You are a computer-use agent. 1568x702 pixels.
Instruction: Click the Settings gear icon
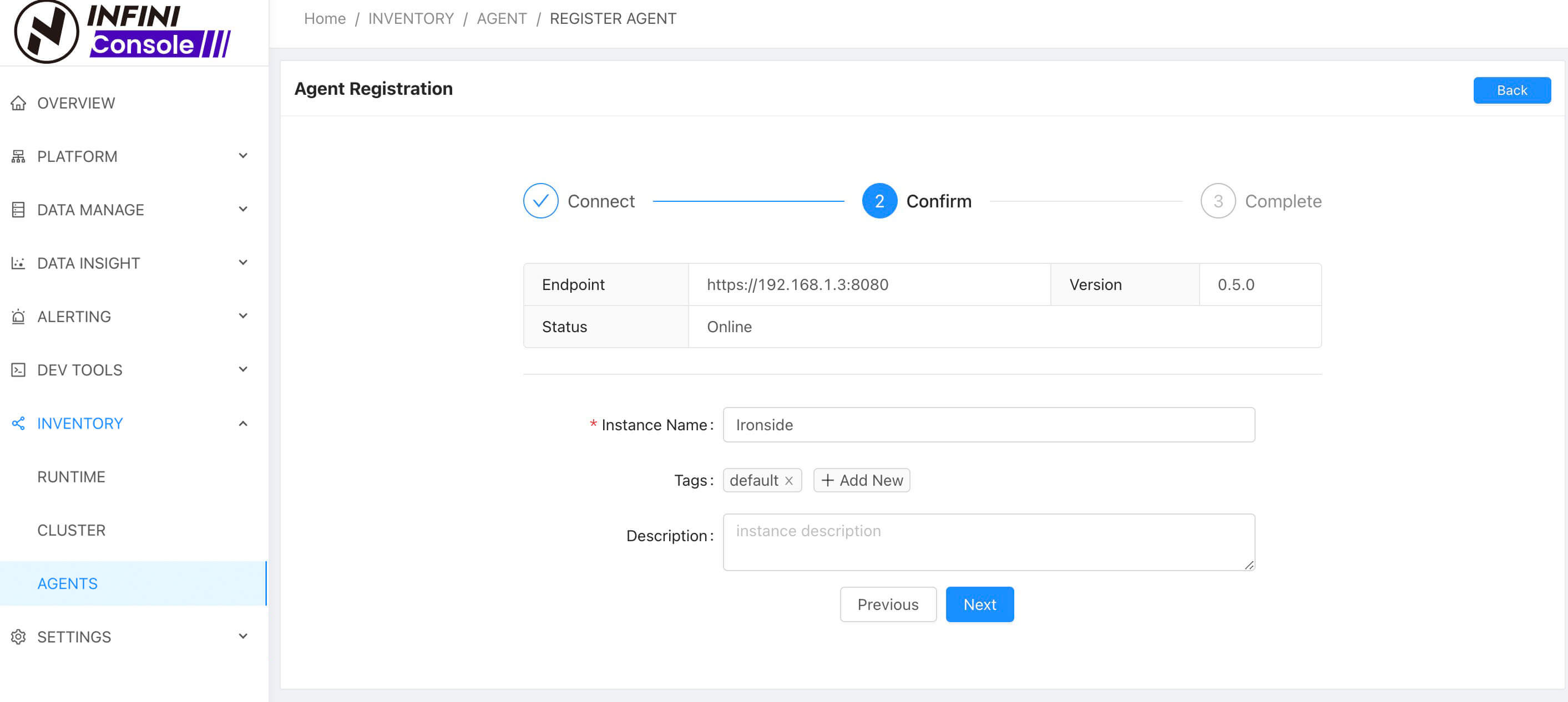pos(18,637)
